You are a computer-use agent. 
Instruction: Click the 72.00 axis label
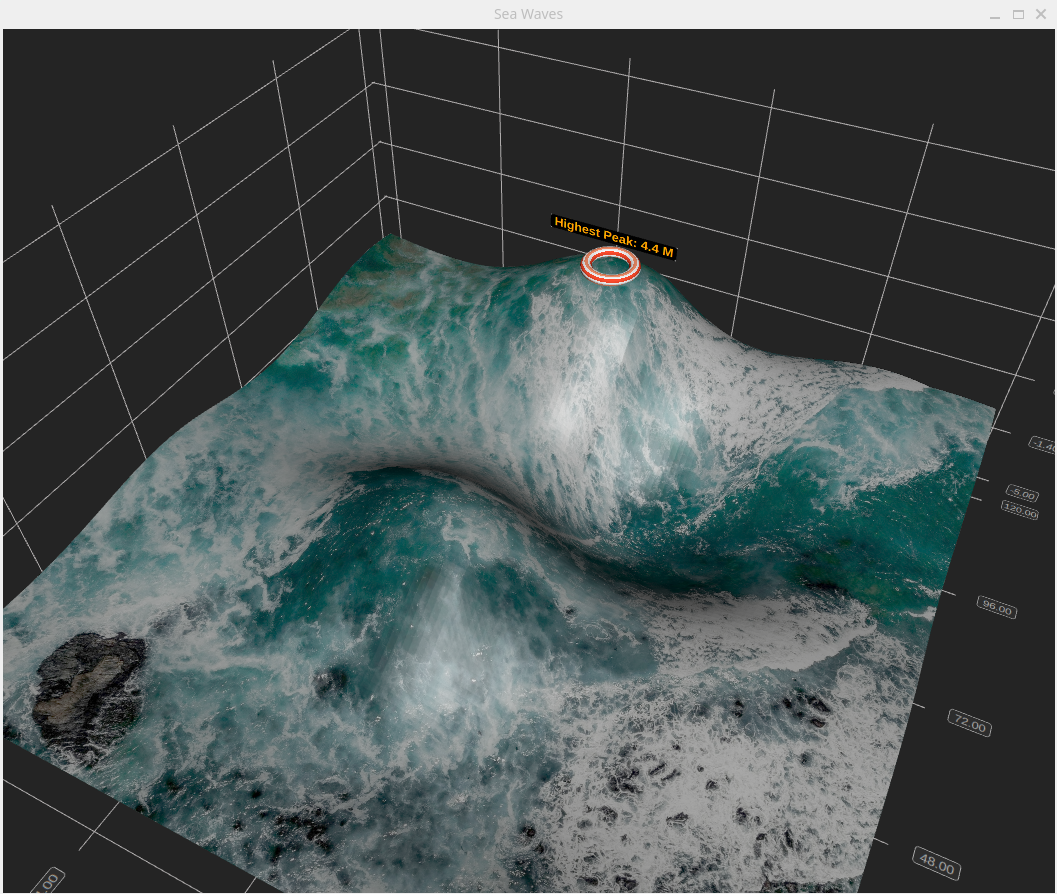pos(969,723)
